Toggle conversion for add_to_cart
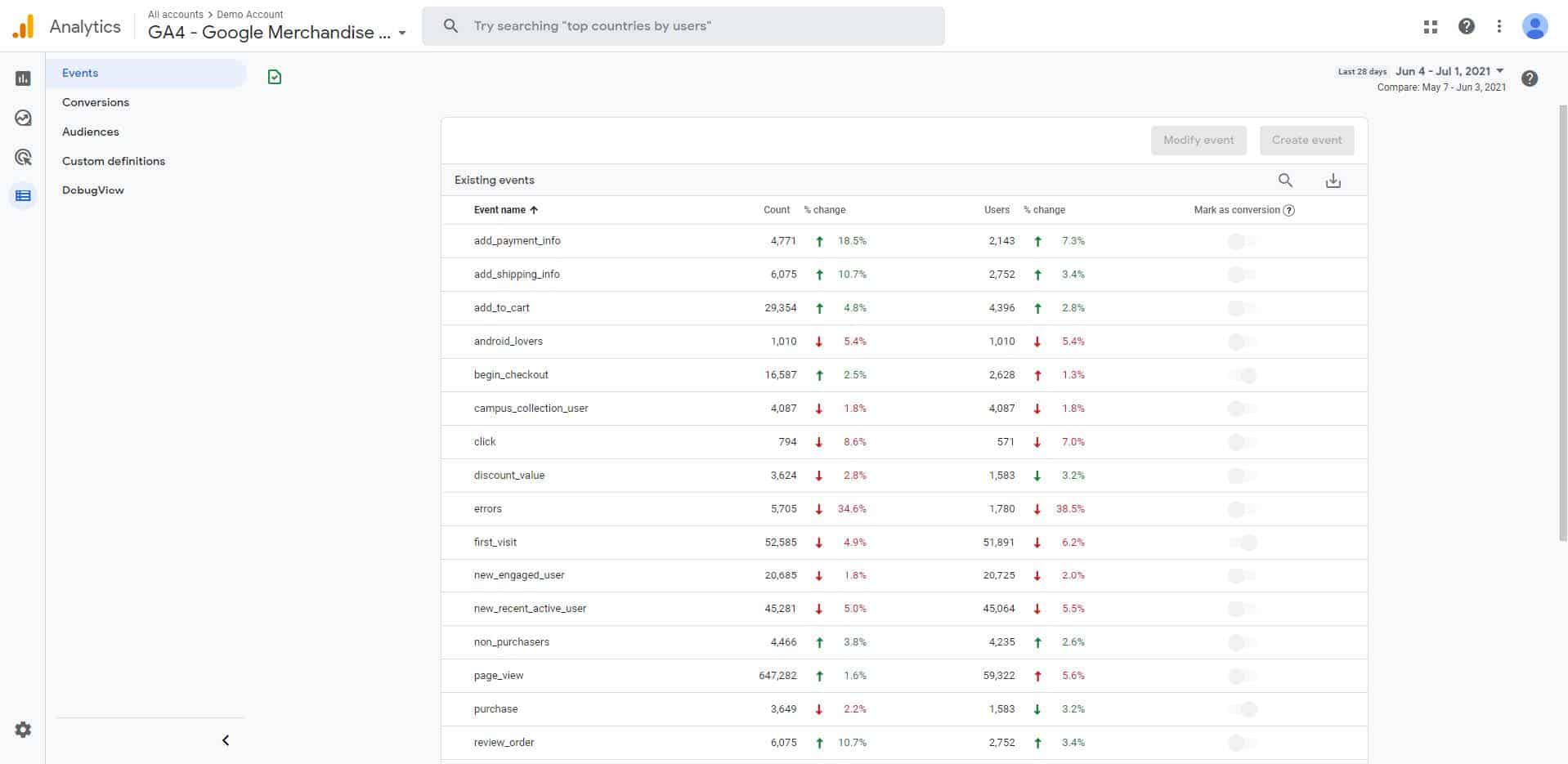 [x=1242, y=309]
